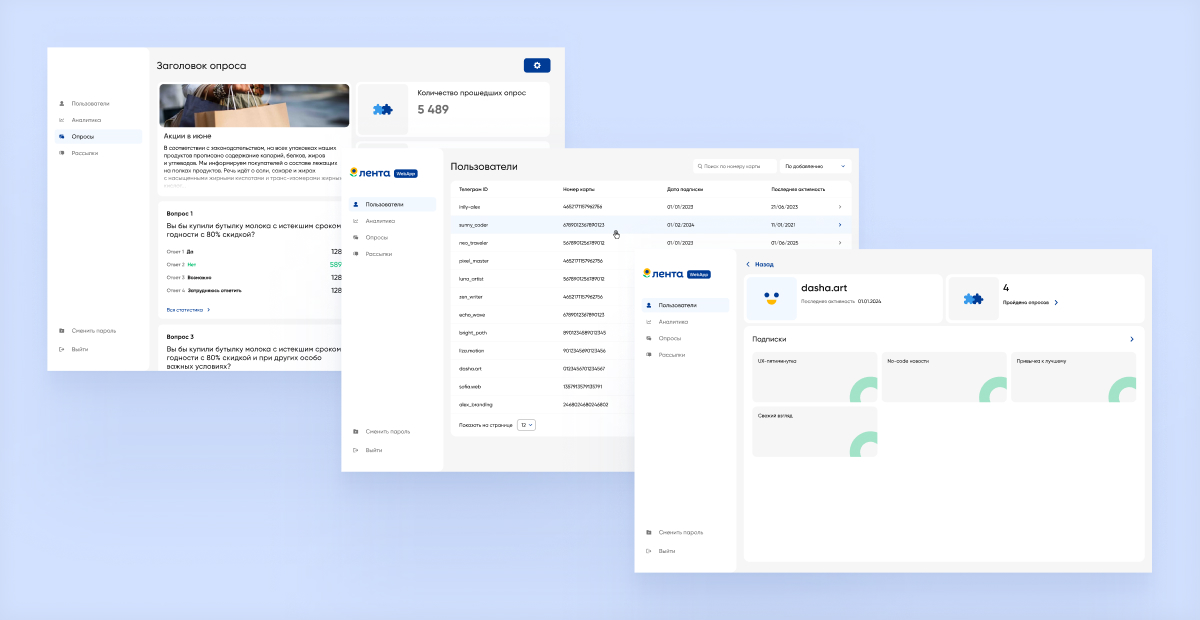Click the Выйти logout icon in the survey window

pyautogui.click(x=62, y=349)
